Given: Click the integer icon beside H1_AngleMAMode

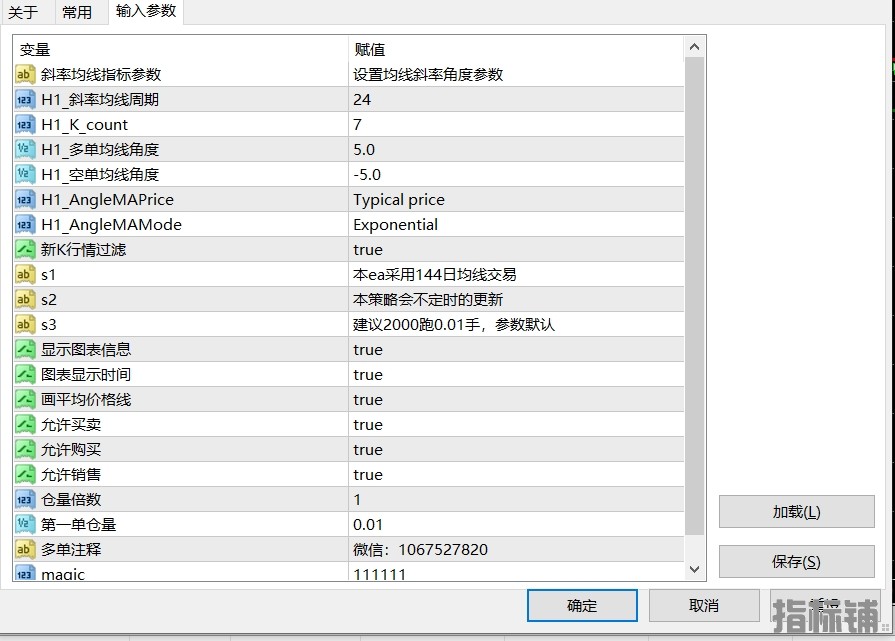Looking at the screenshot, I should click(25, 224).
